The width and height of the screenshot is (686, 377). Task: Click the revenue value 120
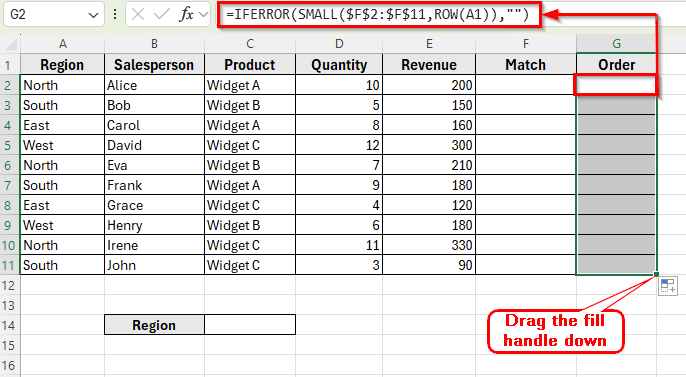click(429, 205)
